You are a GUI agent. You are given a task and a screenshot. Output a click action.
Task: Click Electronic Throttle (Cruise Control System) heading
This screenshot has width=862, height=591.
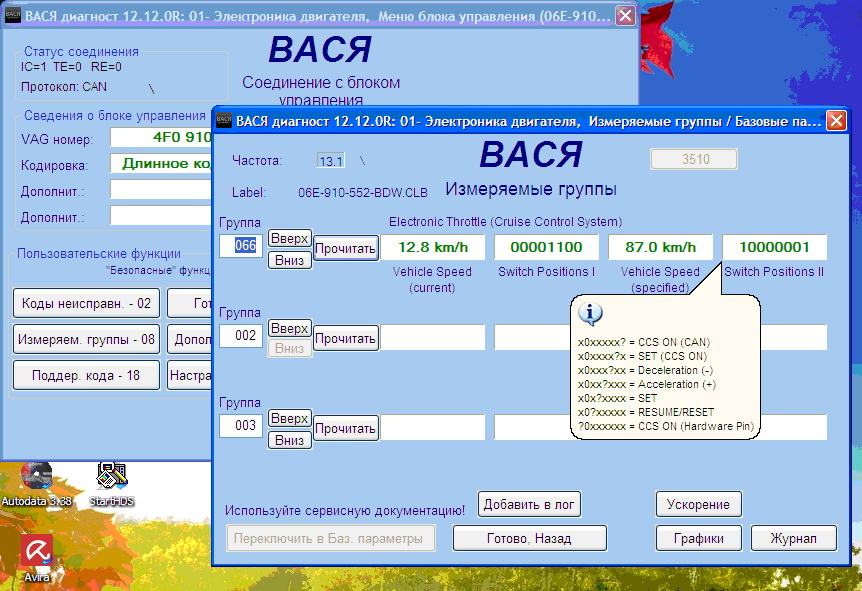point(505,222)
